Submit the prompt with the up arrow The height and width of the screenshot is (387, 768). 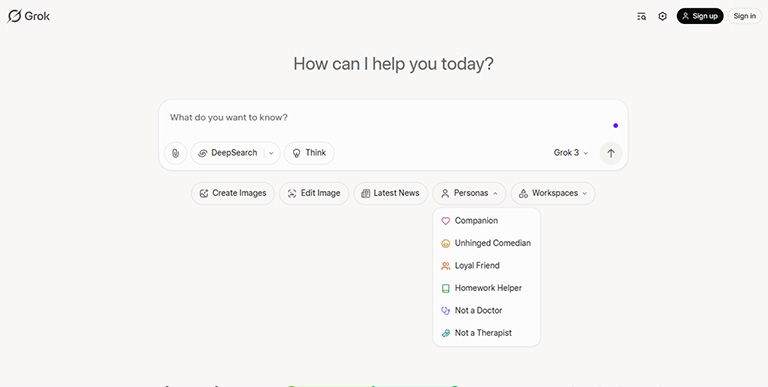(x=611, y=153)
